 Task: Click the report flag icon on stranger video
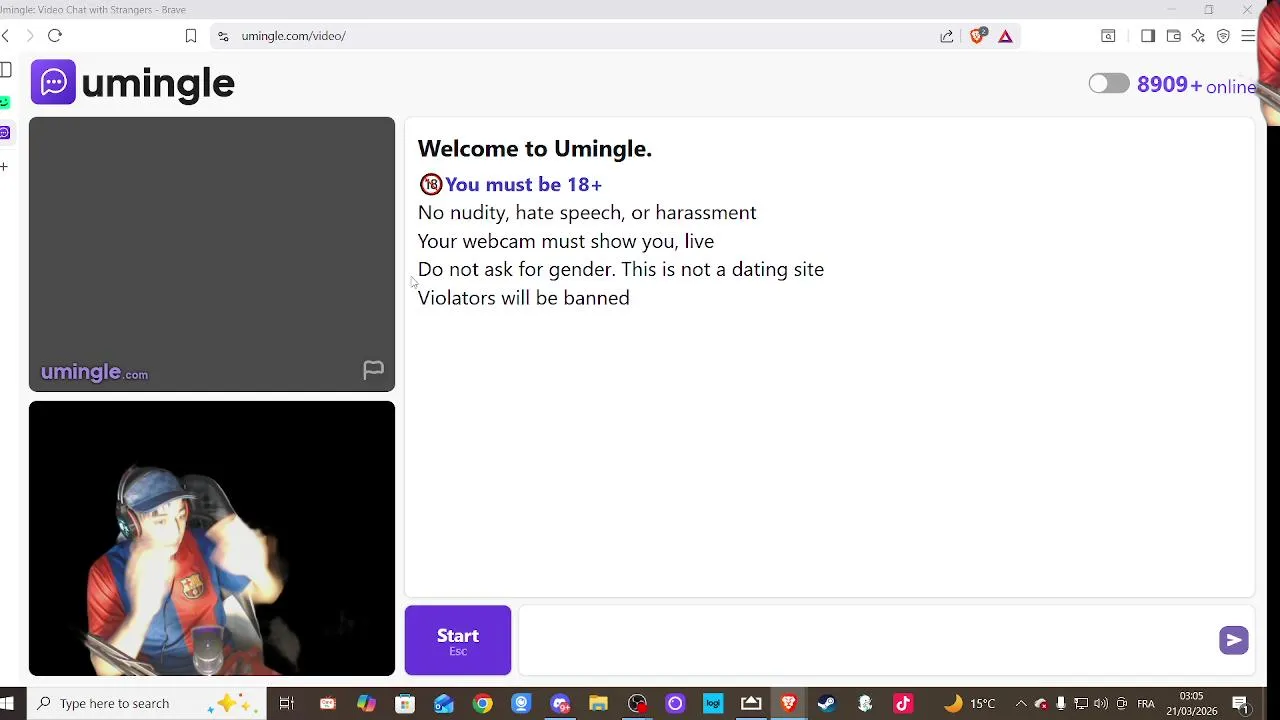tap(373, 370)
